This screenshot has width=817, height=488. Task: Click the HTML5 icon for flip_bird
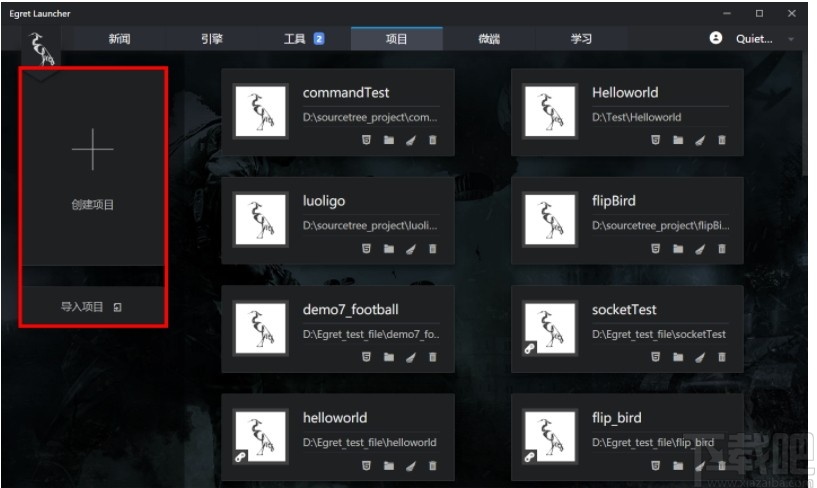(655, 466)
